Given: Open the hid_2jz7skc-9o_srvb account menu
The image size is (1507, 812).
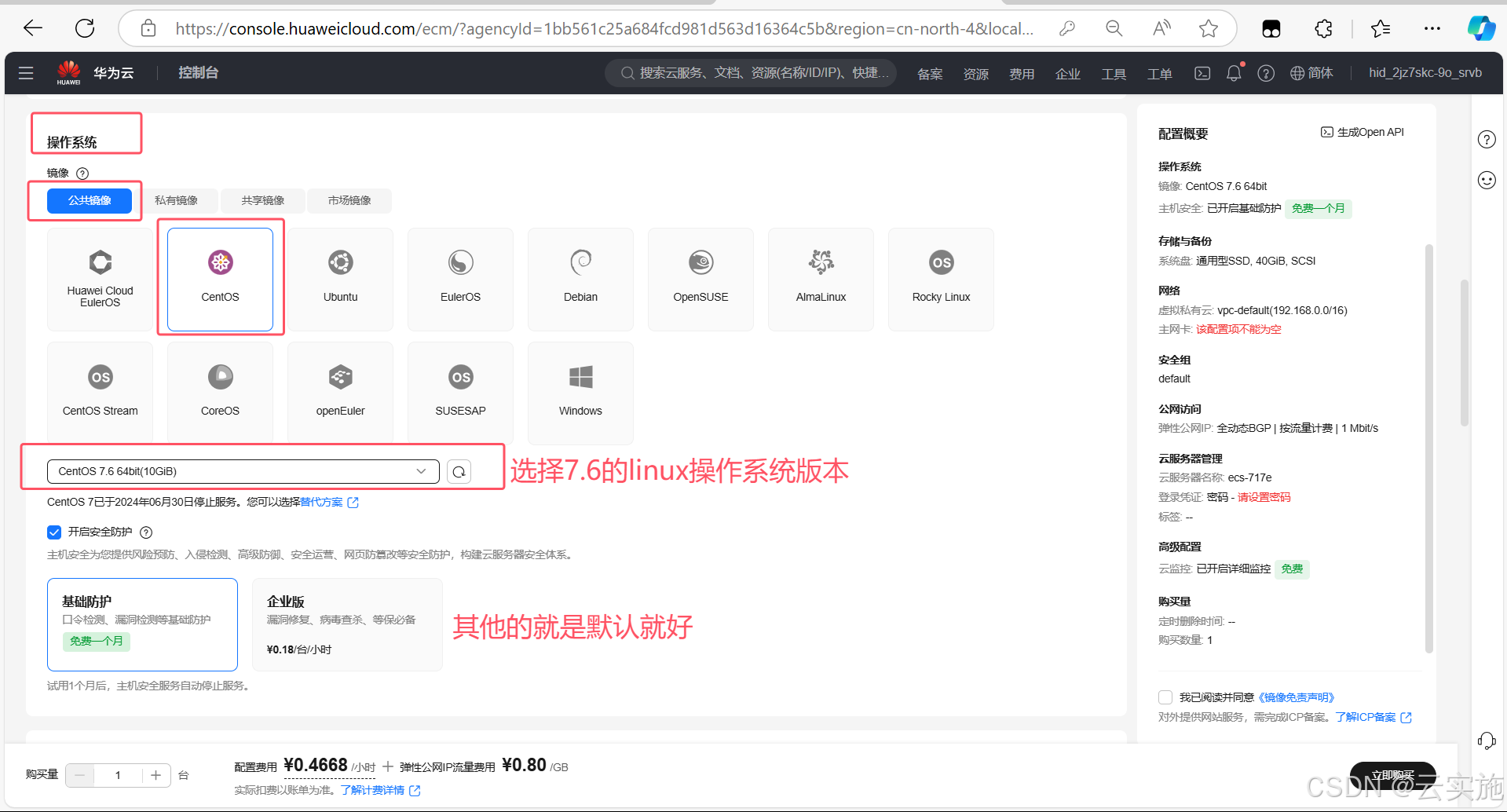Looking at the screenshot, I should coord(1425,73).
